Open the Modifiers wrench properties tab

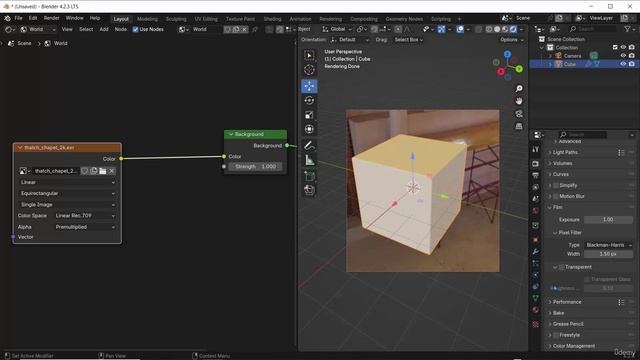tap(536, 251)
